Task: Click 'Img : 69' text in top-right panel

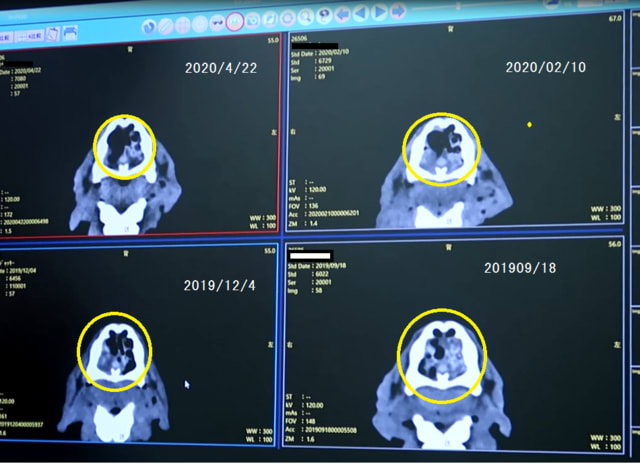Action: (x=308, y=77)
